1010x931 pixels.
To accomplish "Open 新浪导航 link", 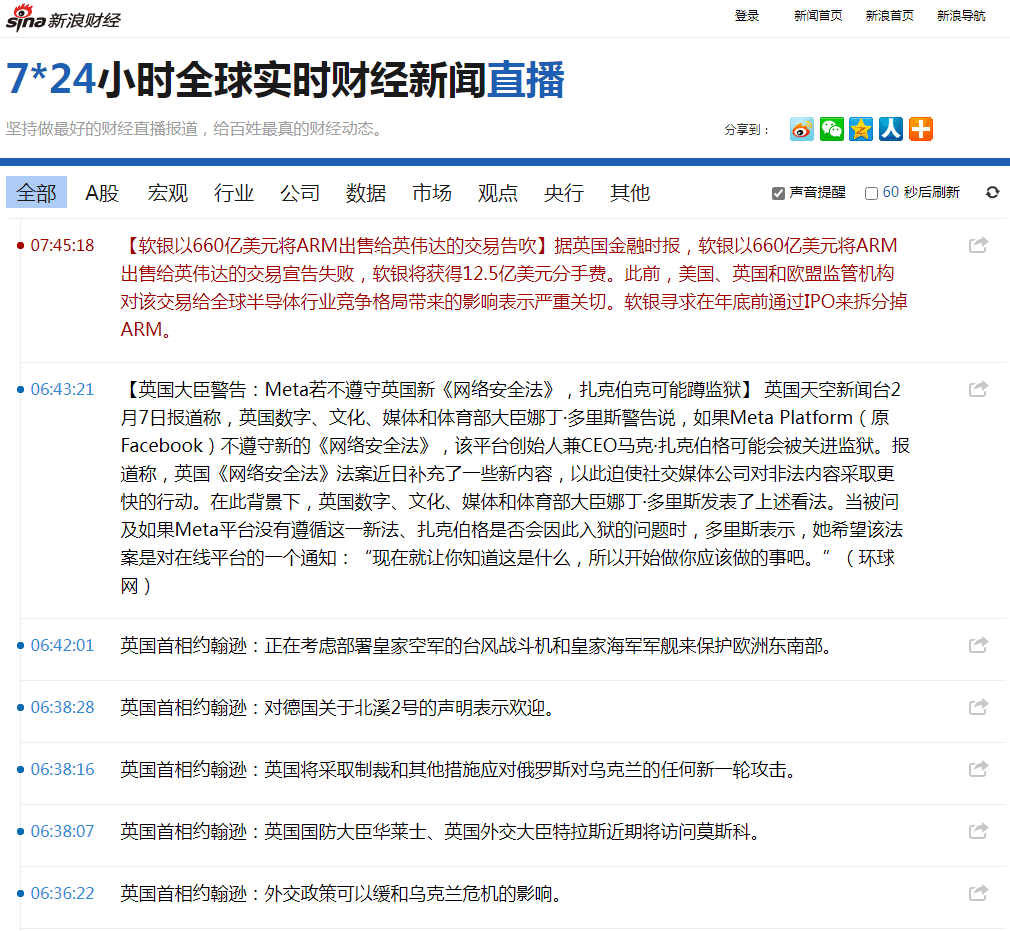I will (x=961, y=15).
